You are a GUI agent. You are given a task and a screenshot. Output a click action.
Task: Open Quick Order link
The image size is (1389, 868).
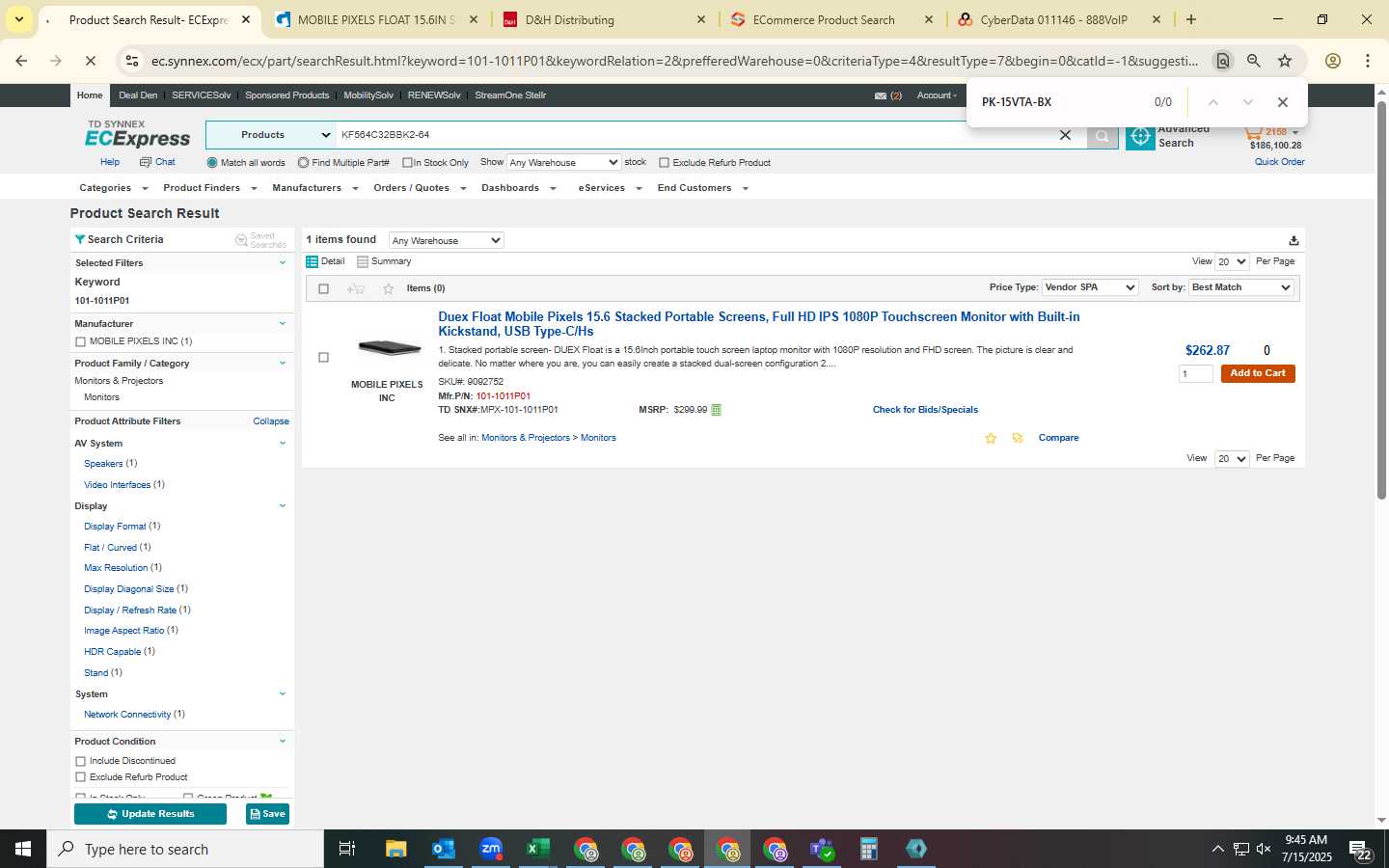[1279, 162]
